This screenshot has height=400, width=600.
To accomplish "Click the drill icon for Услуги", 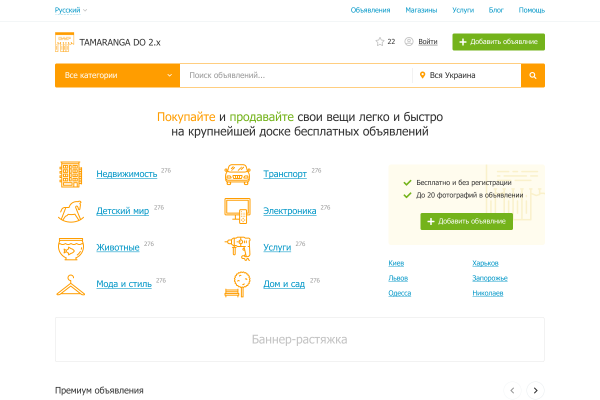I will click(237, 247).
